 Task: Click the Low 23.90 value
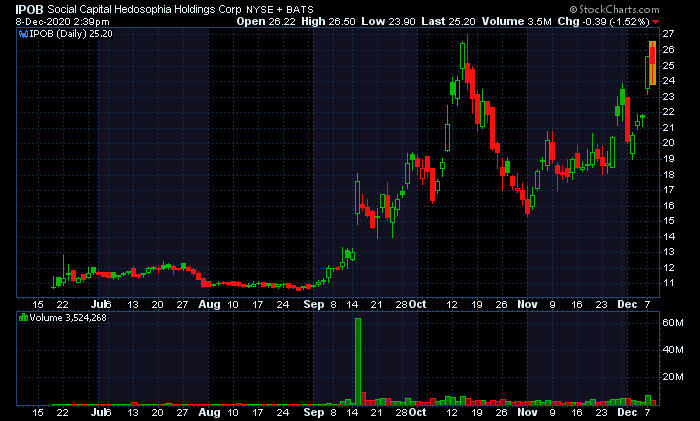pos(388,21)
